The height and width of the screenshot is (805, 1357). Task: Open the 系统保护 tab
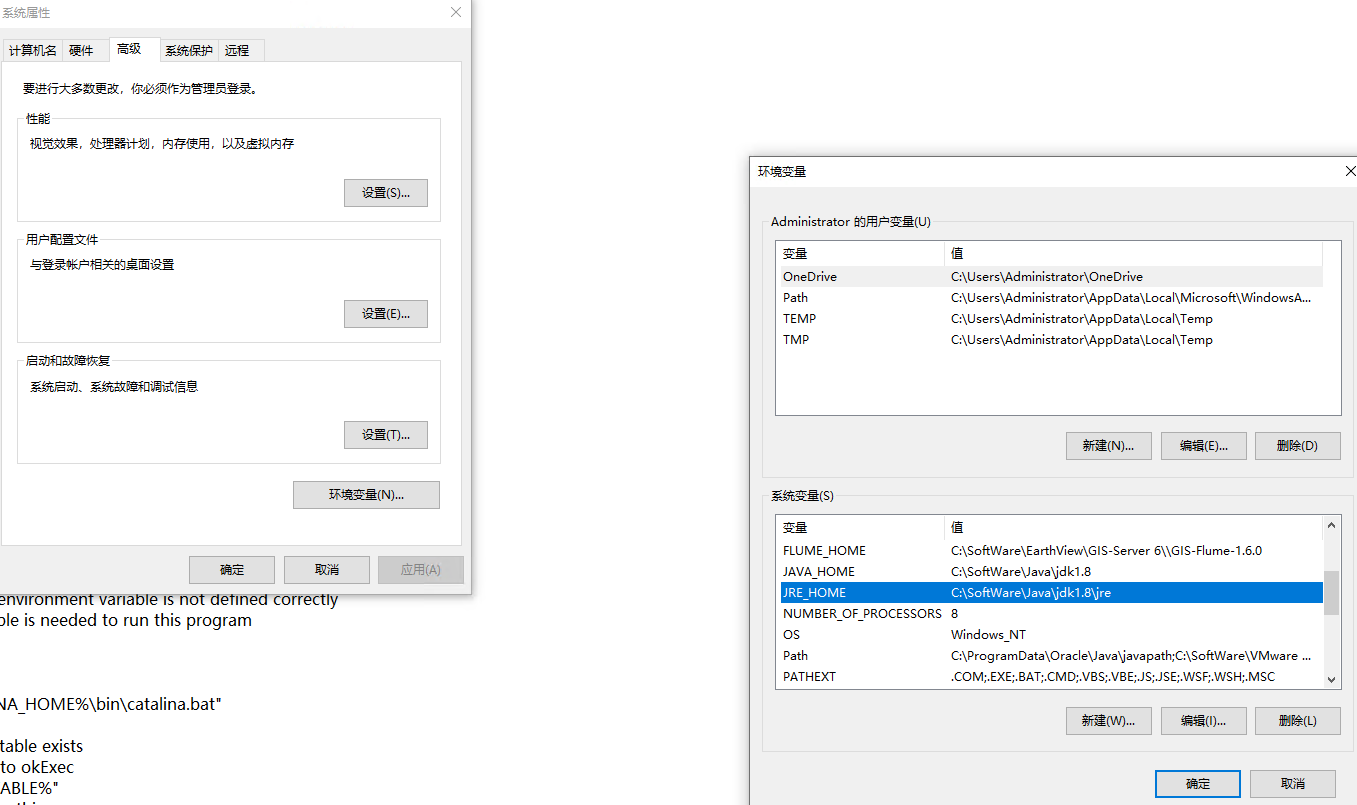coord(189,50)
